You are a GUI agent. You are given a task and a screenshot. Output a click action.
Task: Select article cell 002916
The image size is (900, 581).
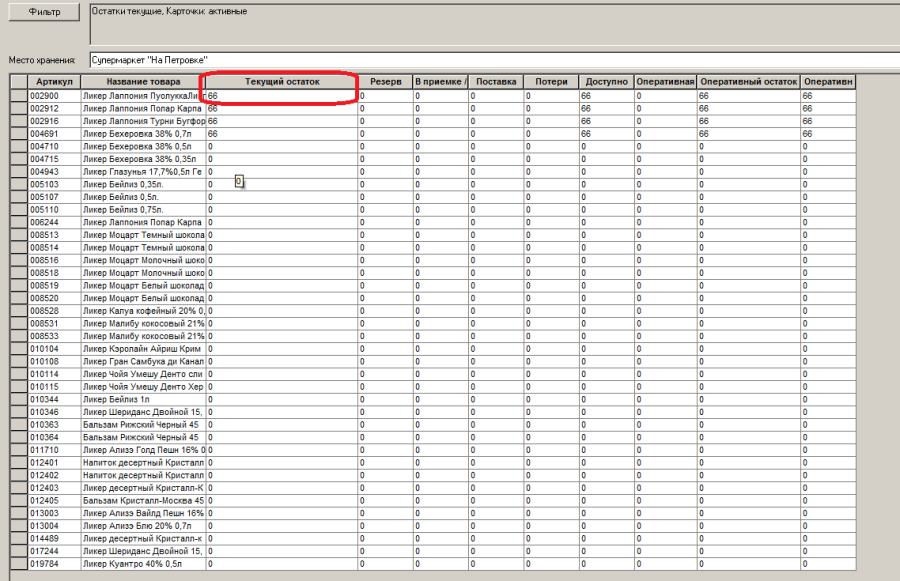pos(55,121)
